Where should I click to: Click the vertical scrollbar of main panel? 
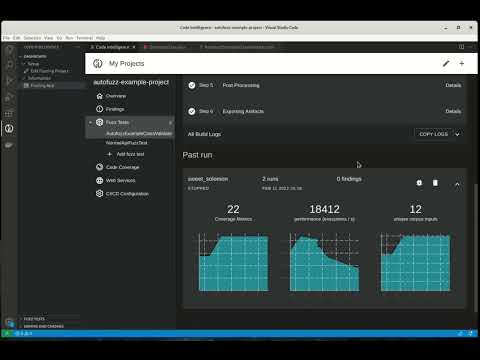475,247
